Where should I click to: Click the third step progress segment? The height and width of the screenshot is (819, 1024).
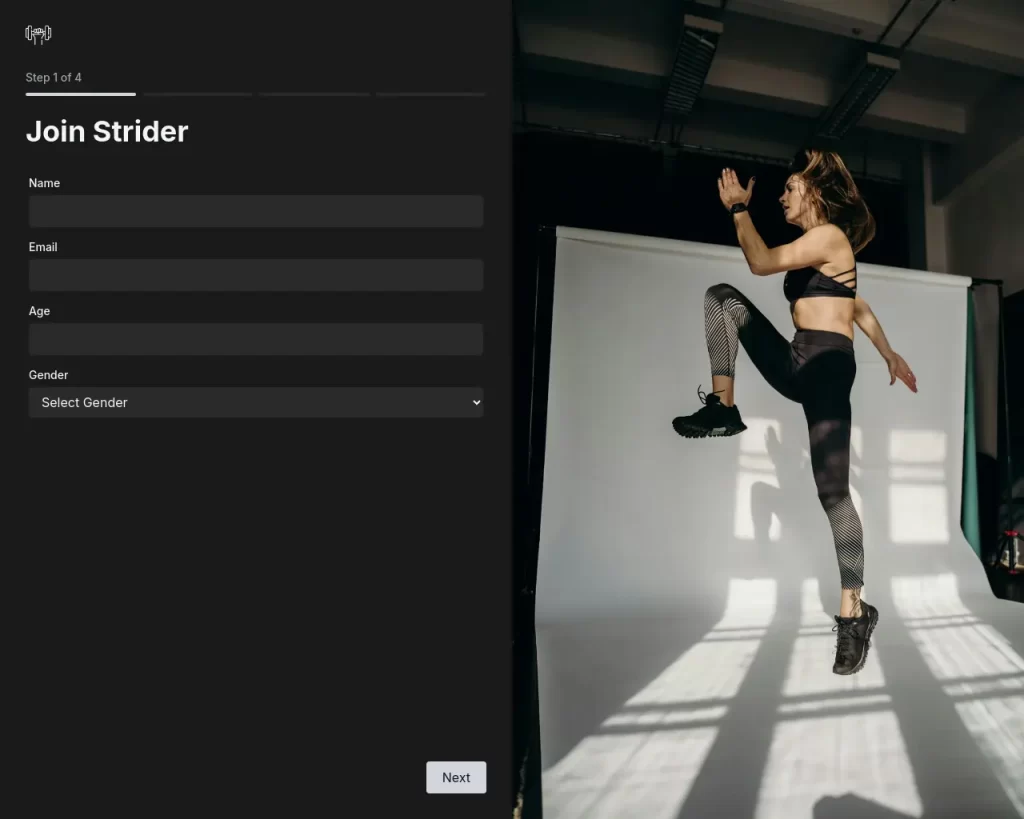coord(313,93)
